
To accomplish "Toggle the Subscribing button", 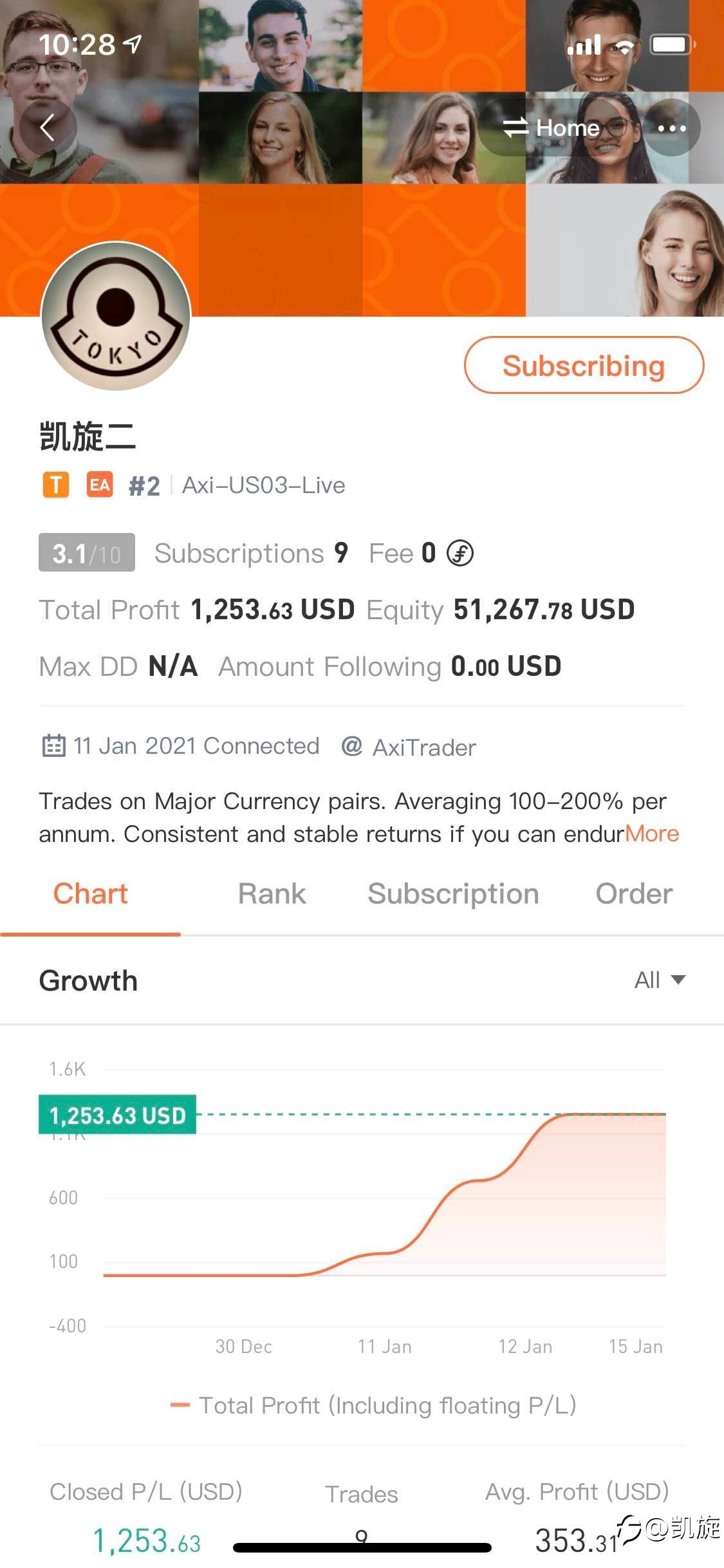I will click(x=584, y=365).
